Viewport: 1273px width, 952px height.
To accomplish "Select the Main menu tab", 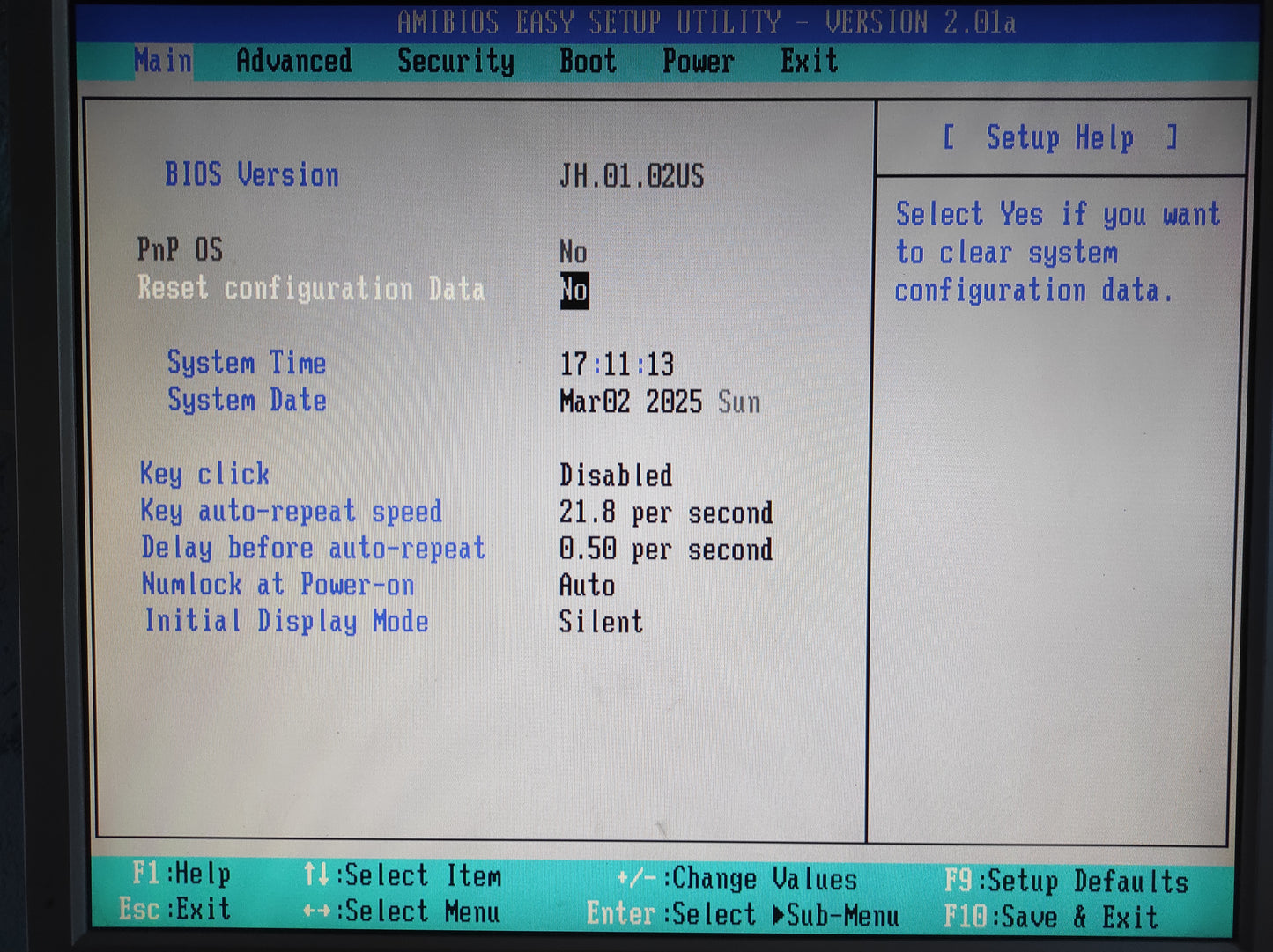I will click(163, 61).
